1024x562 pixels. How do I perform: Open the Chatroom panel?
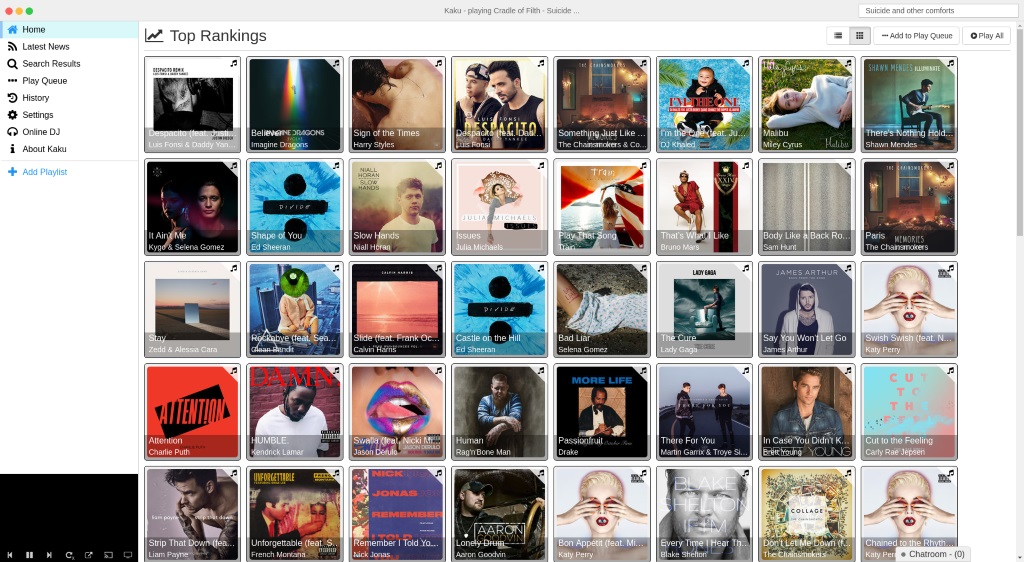pyautogui.click(x=932, y=554)
